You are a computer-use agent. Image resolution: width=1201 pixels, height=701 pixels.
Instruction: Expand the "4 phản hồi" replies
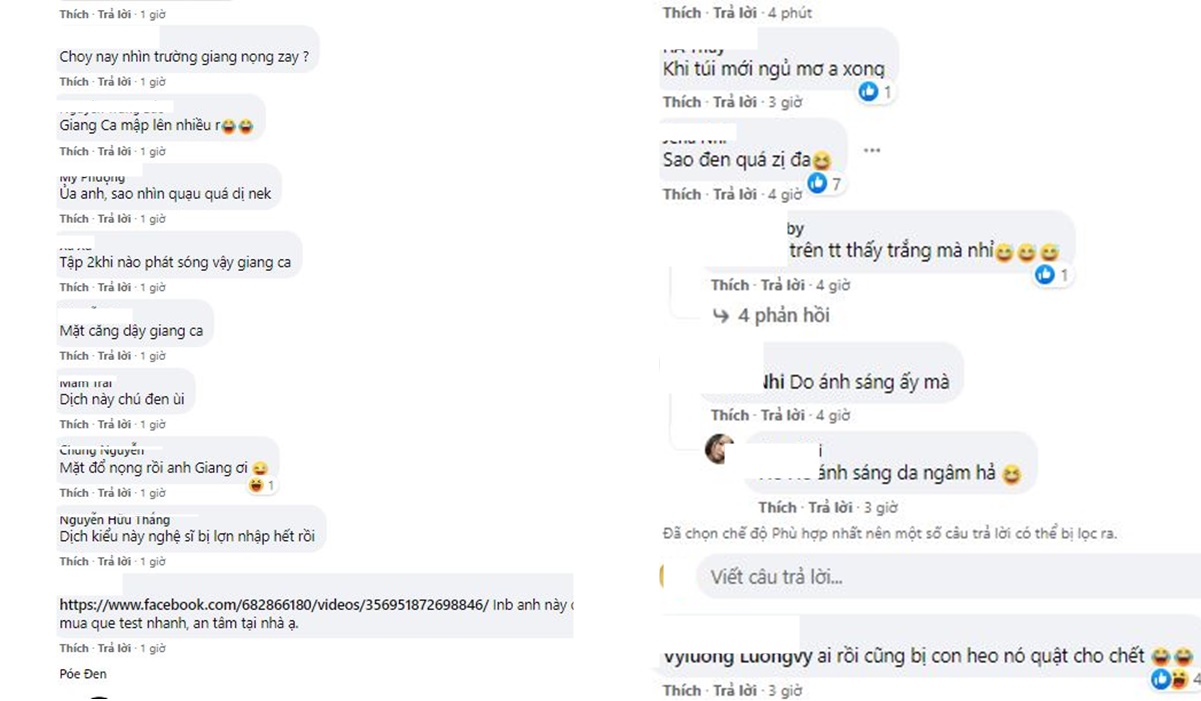pos(783,316)
